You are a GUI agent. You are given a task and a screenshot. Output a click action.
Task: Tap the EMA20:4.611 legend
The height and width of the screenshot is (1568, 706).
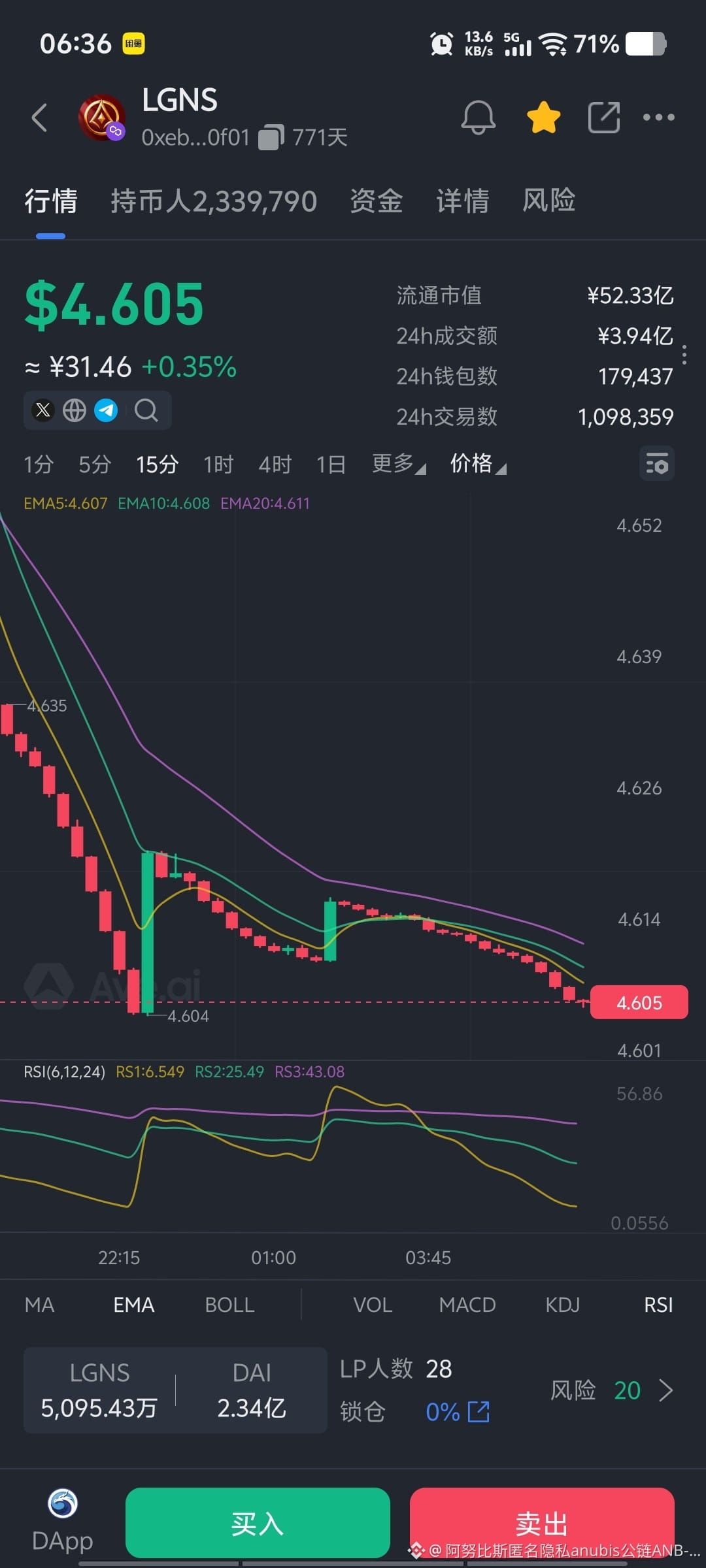(x=265, y=503)
